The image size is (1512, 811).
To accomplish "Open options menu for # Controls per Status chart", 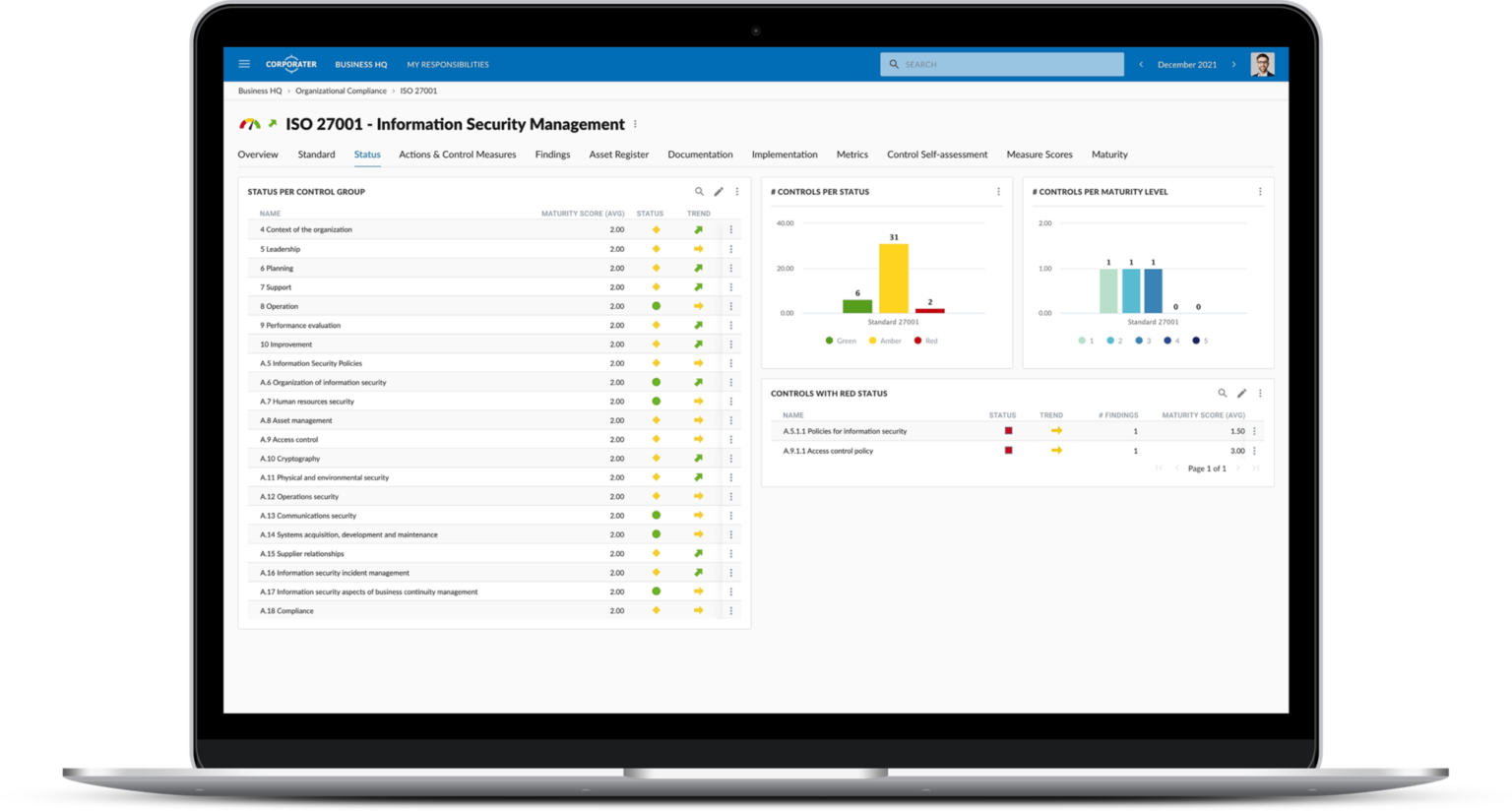I will point(998,192).
